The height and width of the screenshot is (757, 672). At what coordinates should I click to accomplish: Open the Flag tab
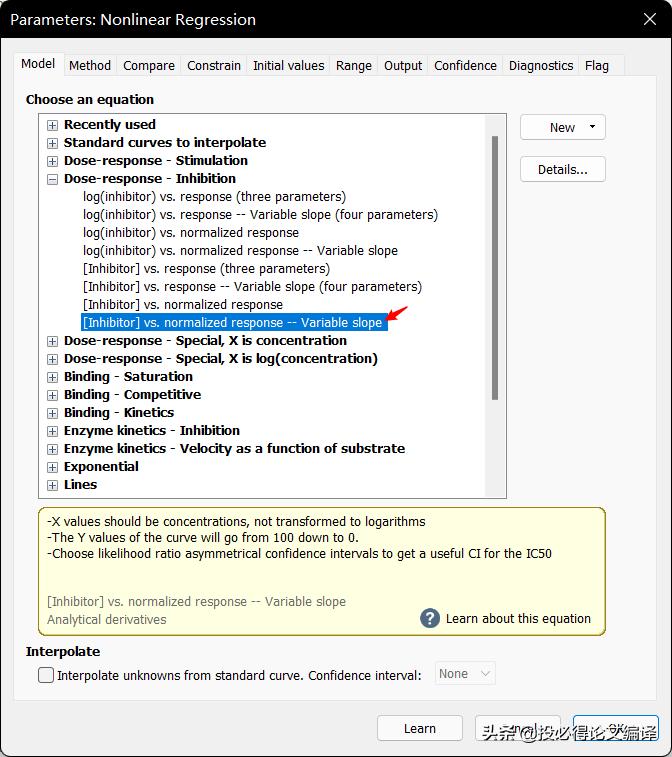(597, 65)
